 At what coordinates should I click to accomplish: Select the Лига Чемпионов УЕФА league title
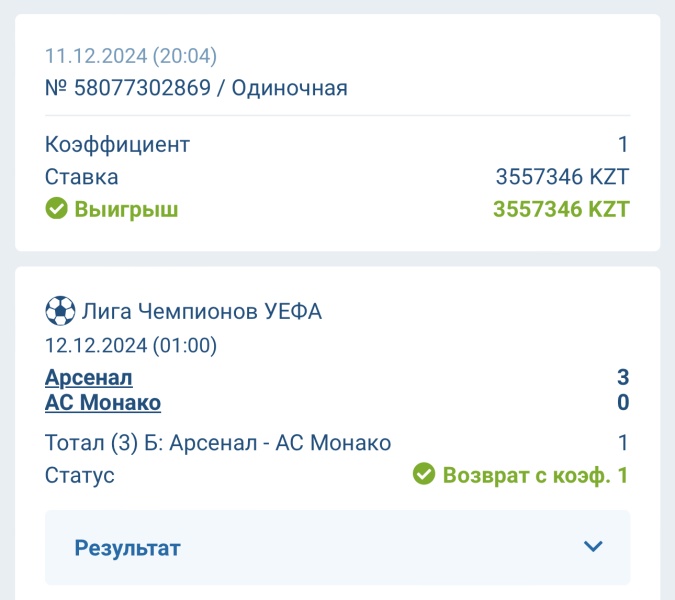pyautogui.click(x=202, y=311)
